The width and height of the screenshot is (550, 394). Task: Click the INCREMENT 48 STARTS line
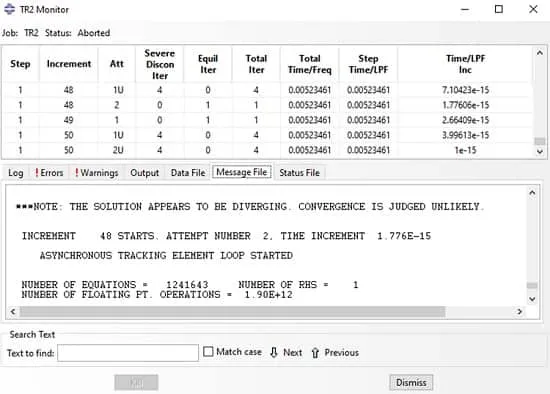[226, 236]
